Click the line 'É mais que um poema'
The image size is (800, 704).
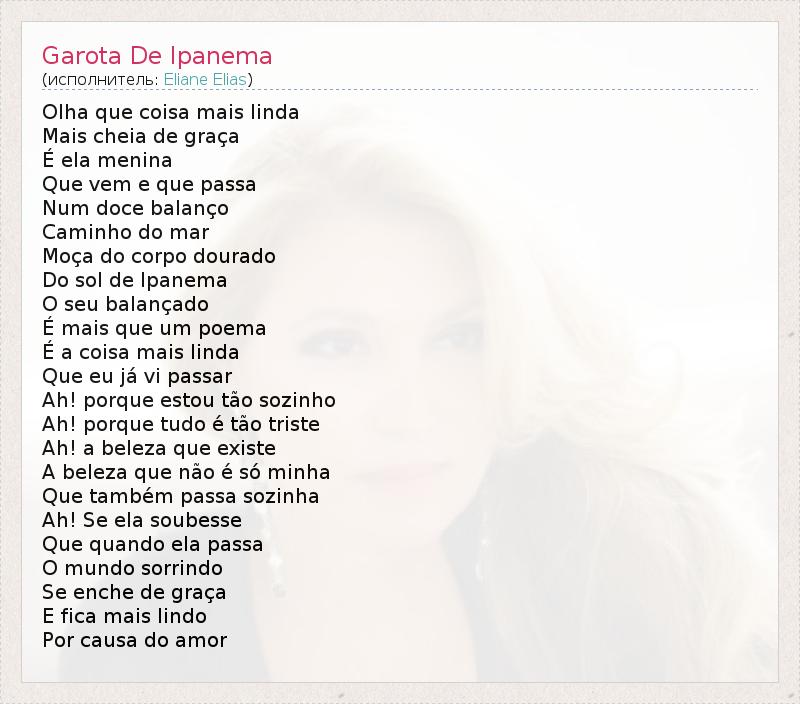(x=154, y=328)
